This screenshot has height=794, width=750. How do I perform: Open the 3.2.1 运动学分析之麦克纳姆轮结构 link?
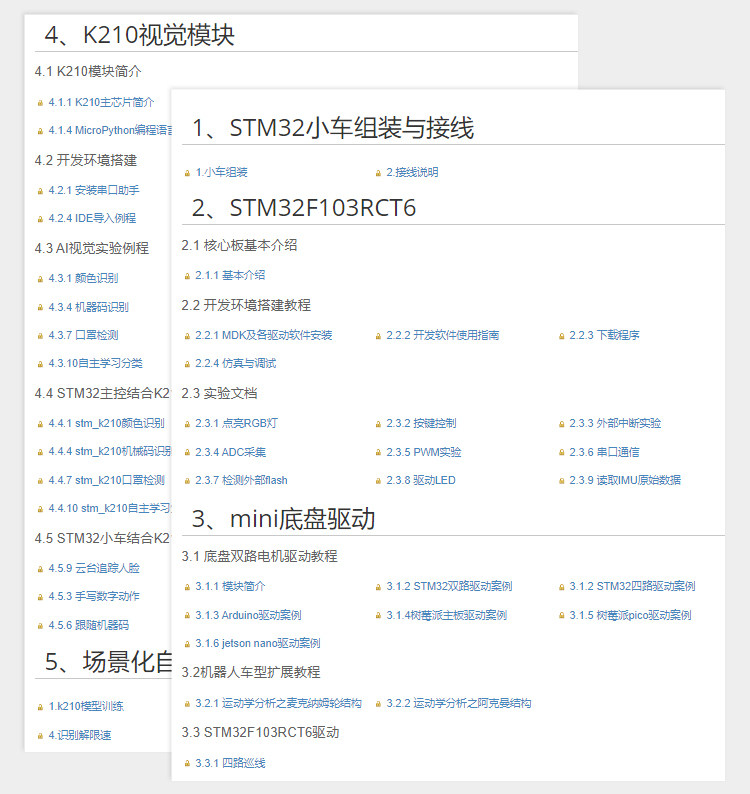tap(278, 703)
